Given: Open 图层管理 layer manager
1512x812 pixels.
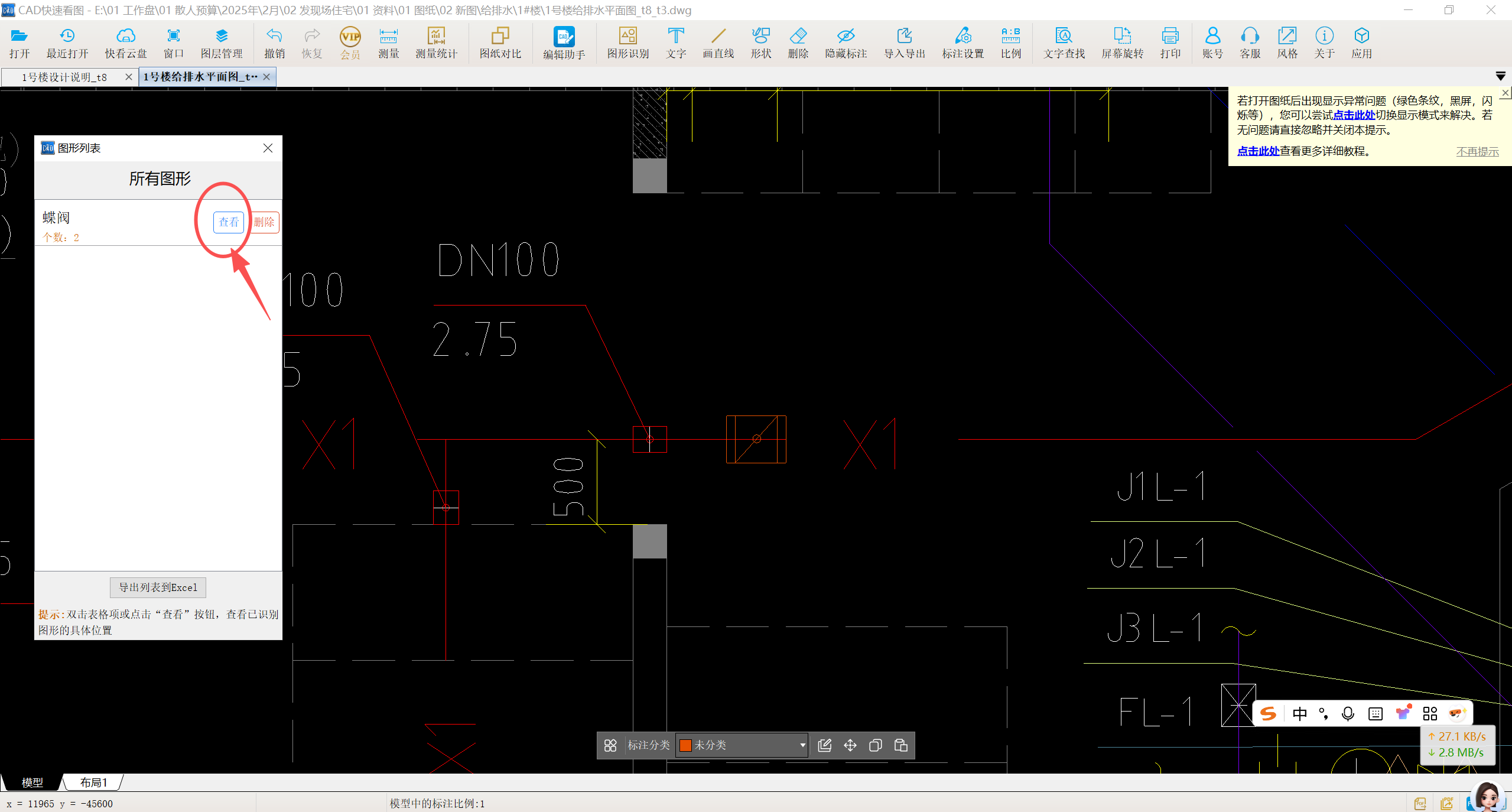Looking at the screenshot, I should pos(222,43).
